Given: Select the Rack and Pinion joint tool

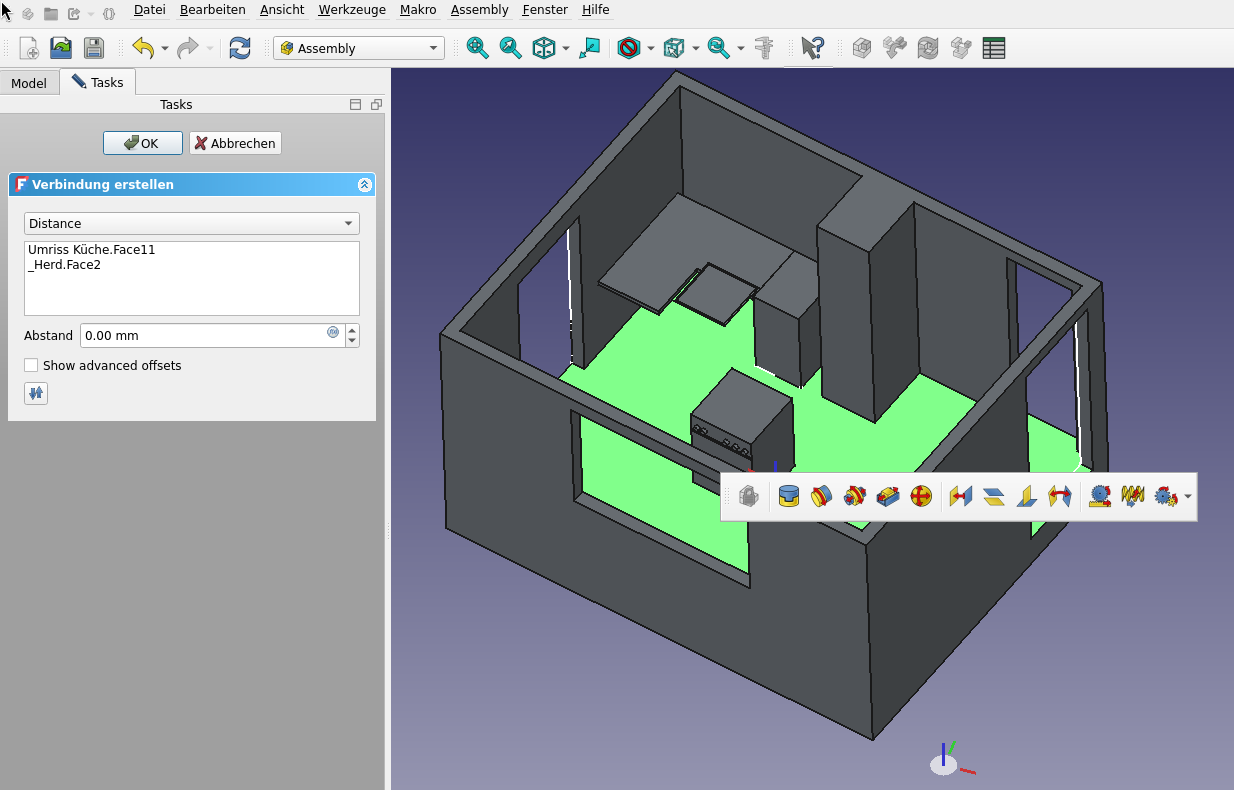Looking at the screenshot, I should pyautogui.click(x=1100, y=496).
